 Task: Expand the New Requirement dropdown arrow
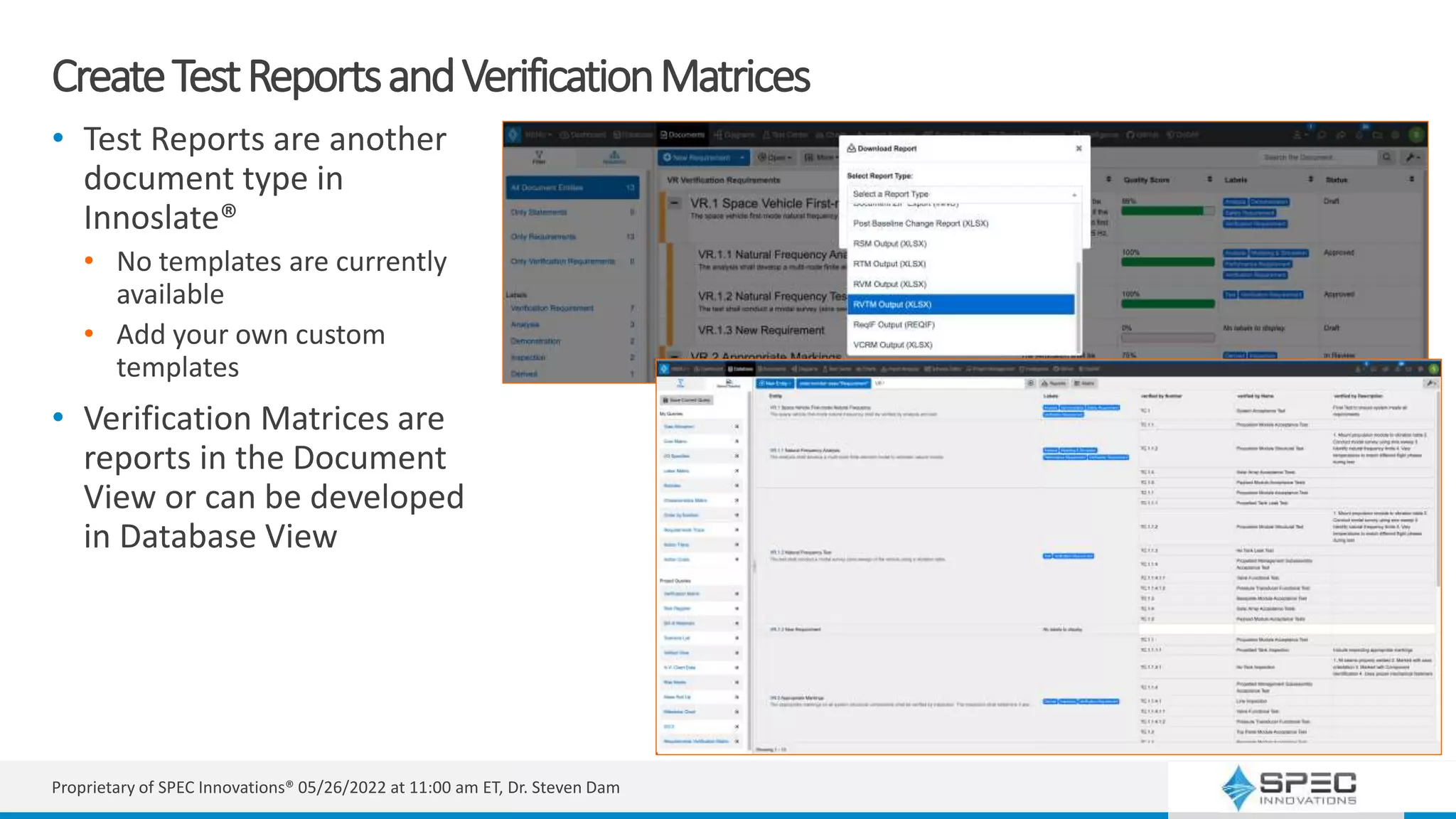click(x=742, y=157)
